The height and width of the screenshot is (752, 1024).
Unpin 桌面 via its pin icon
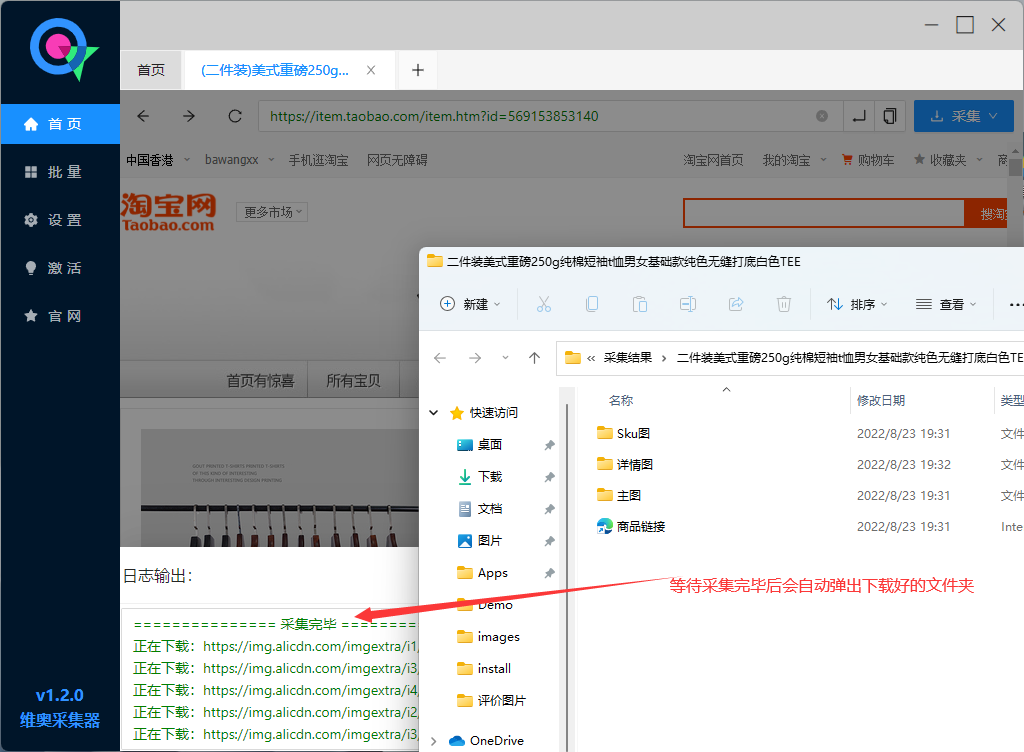[549, 445]
